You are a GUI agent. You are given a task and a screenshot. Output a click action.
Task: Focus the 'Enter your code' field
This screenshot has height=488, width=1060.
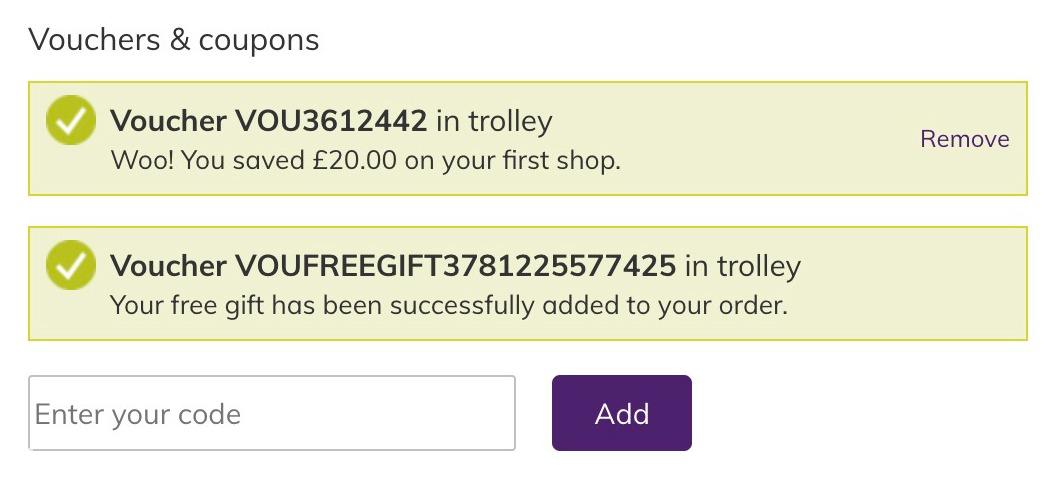272,413
